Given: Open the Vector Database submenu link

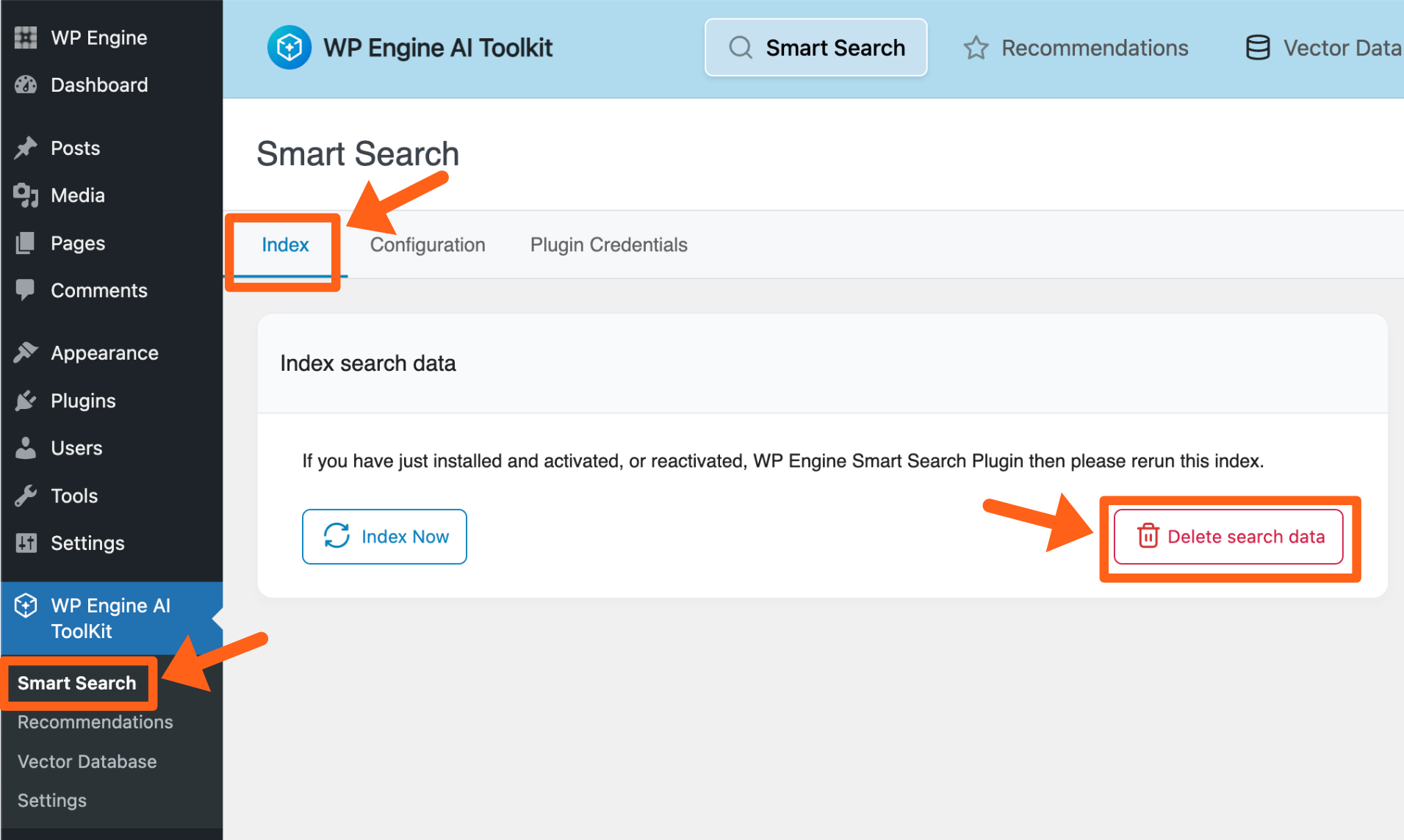Looking at the screenshot, I should 87,761.
